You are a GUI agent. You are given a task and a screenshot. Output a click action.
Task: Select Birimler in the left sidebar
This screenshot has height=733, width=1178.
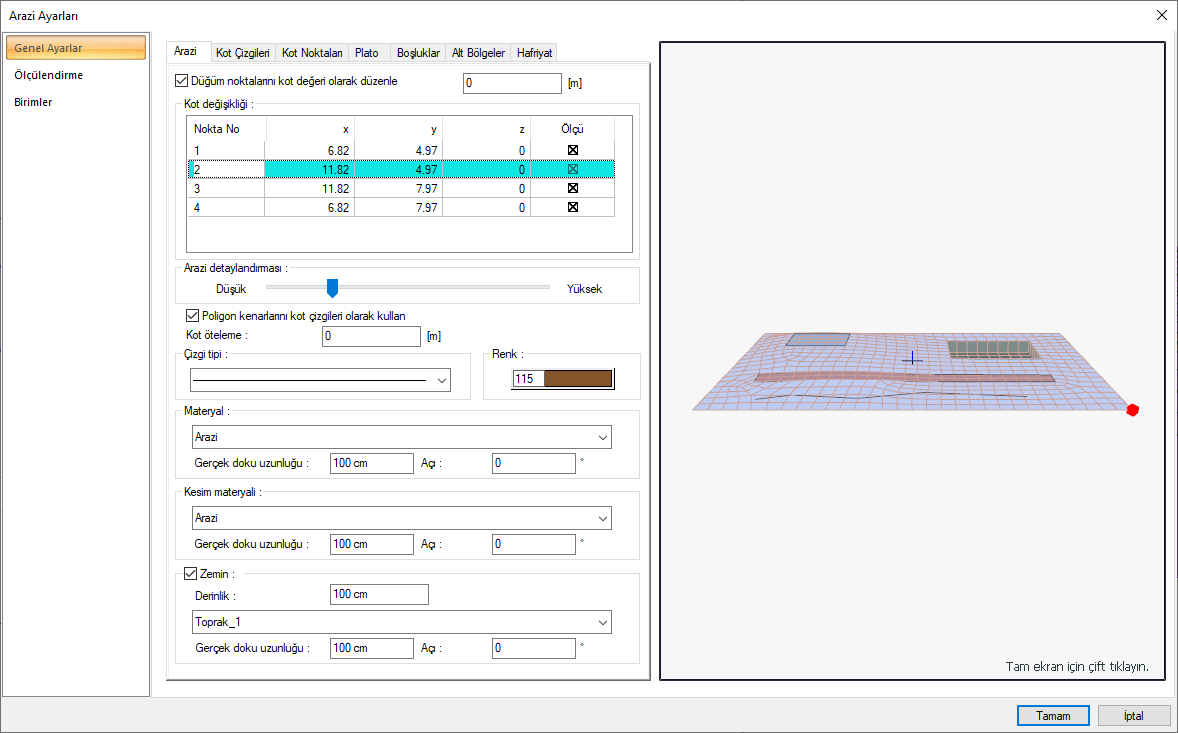click(33, 102)
